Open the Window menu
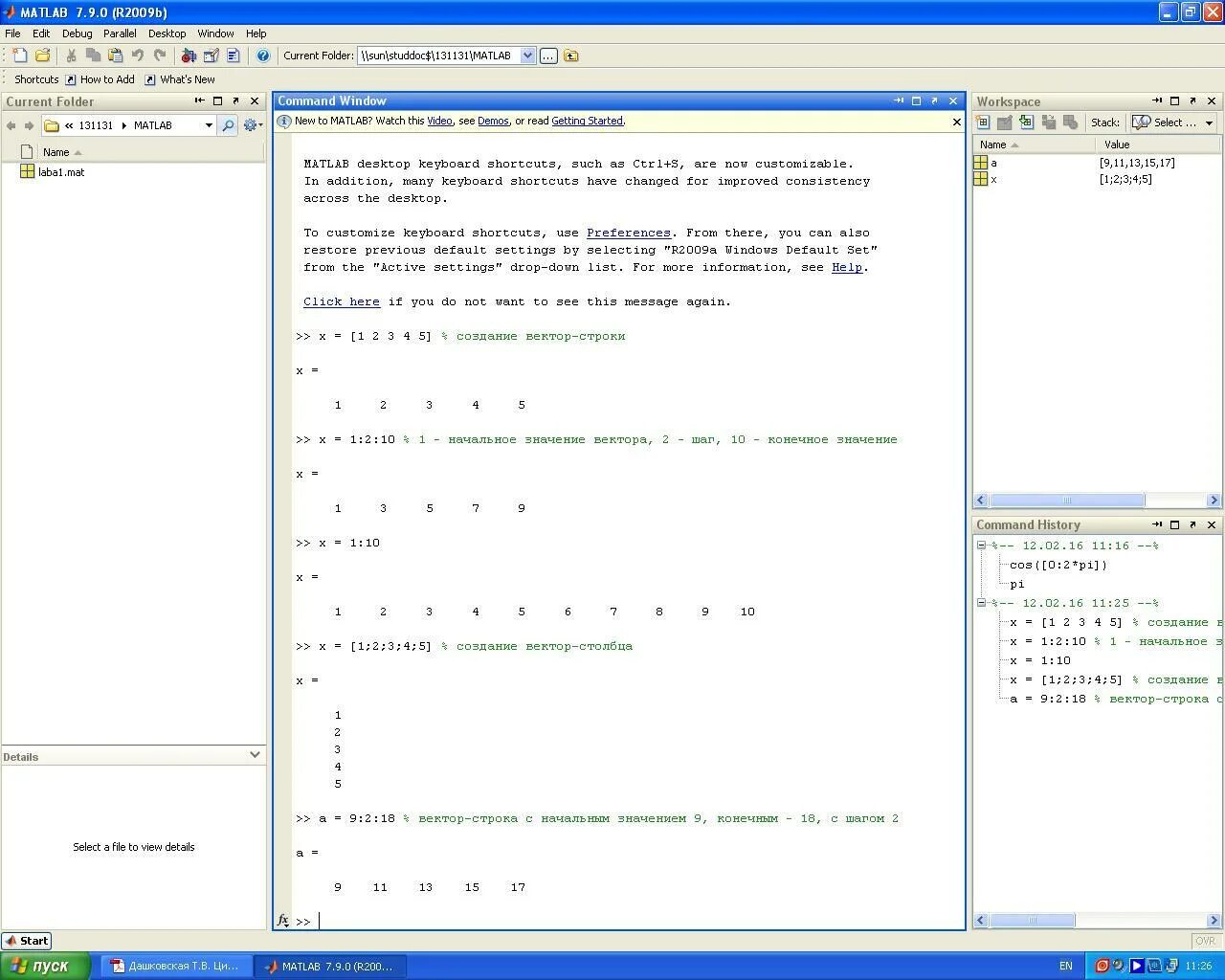1225x980 pixels. pos(216,33)
